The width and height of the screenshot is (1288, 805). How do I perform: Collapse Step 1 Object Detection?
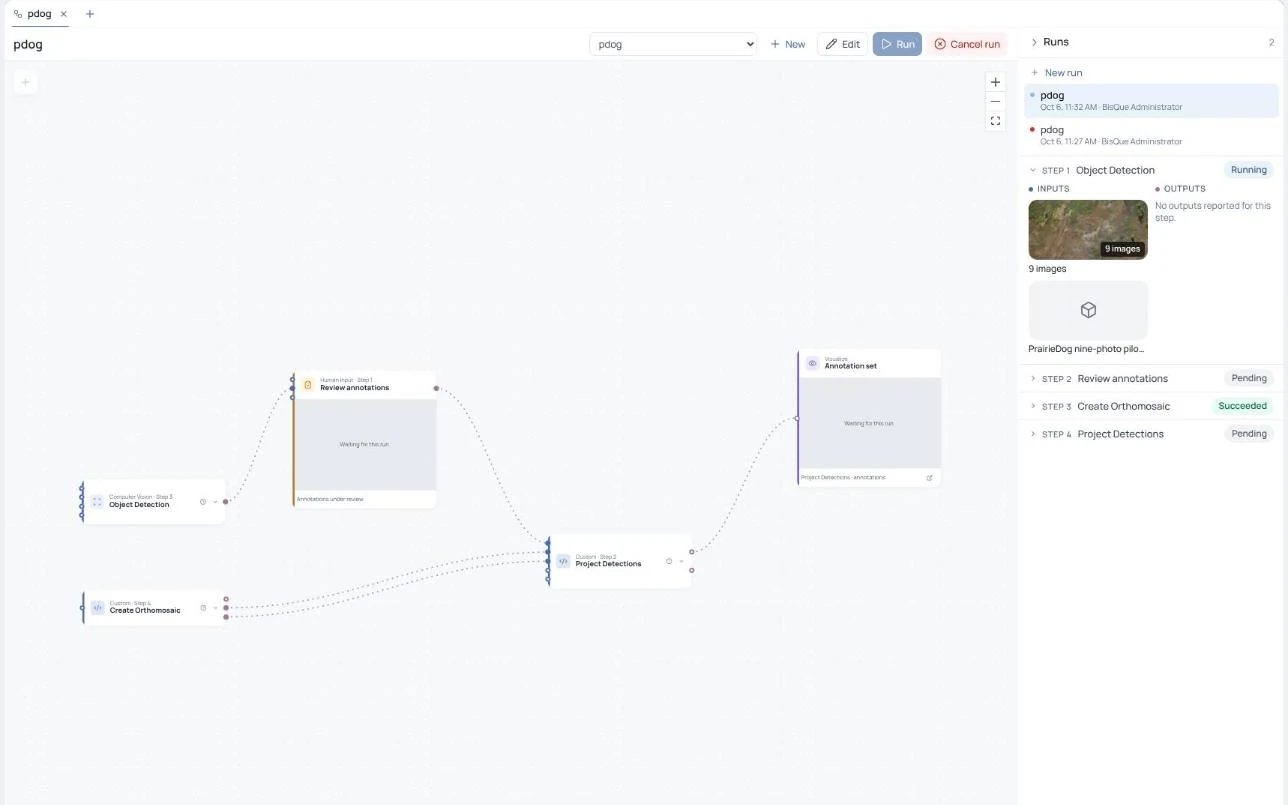click(x=1033, y=170)
